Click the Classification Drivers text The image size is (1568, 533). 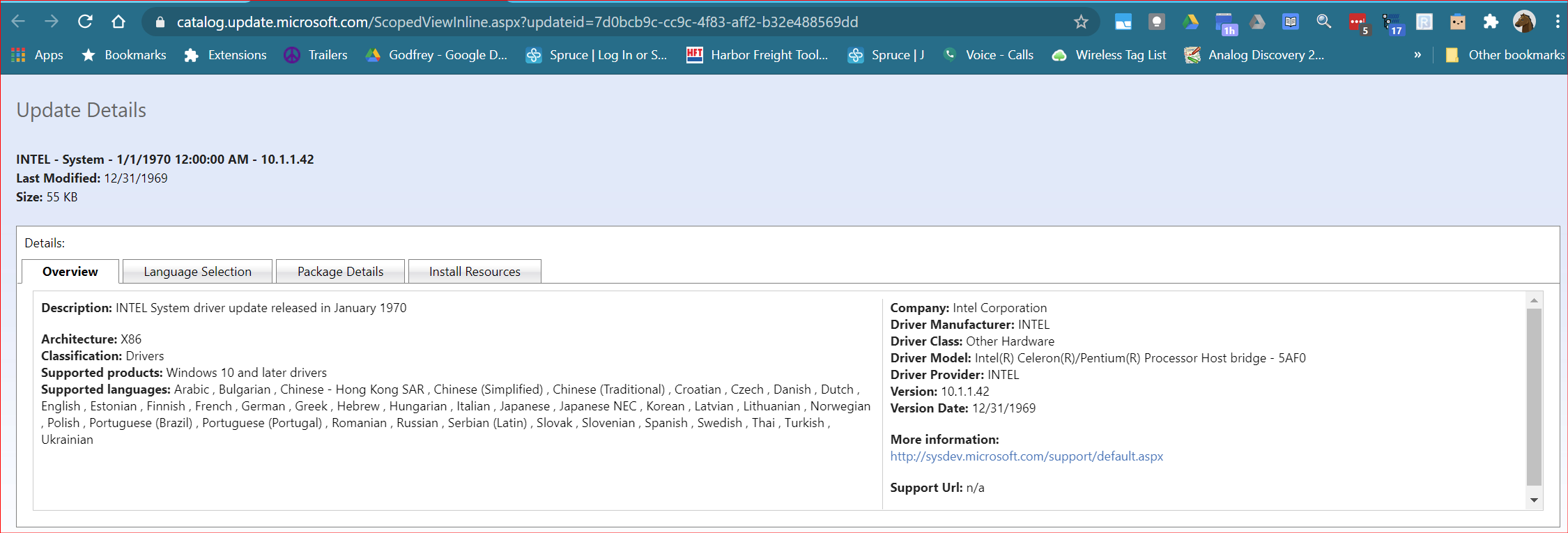click(102, 356)
